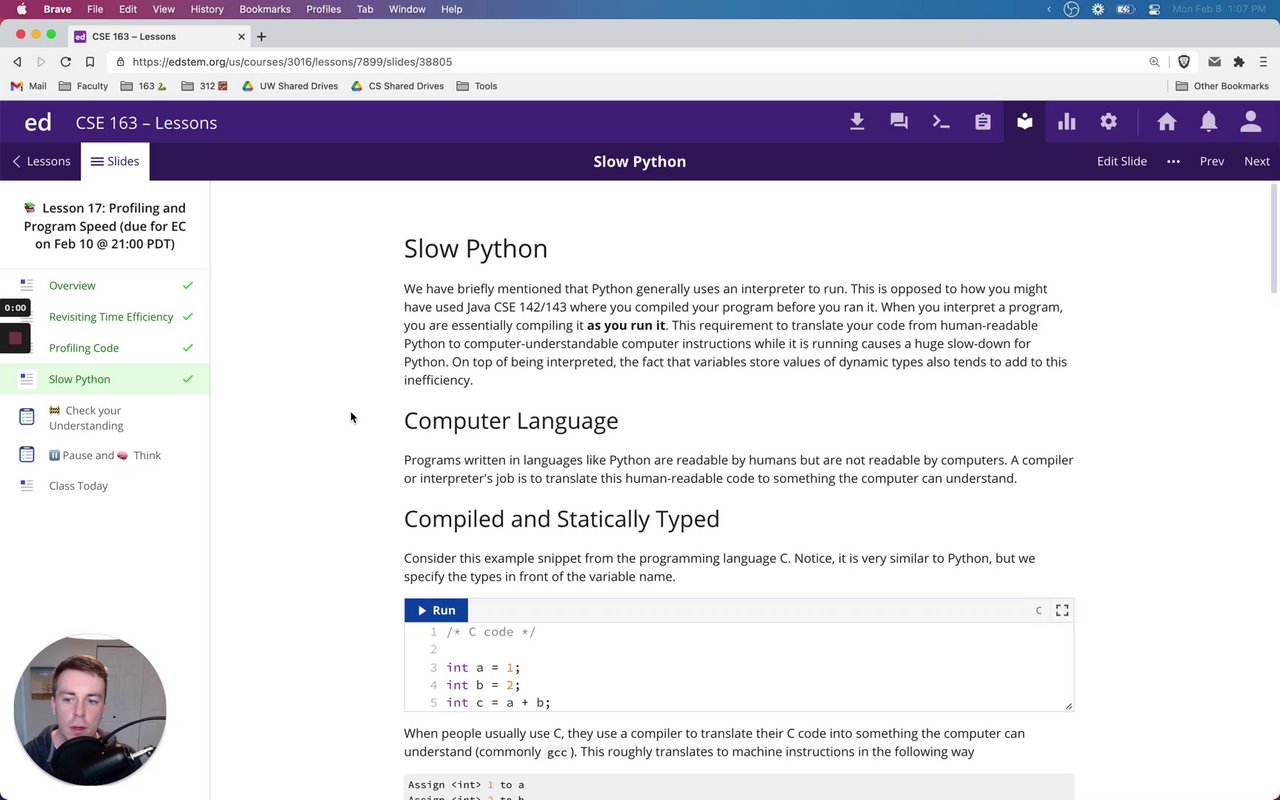Open the assessments clipboard icon
Screen dimensions: 1280x800
tap(983, 122)
